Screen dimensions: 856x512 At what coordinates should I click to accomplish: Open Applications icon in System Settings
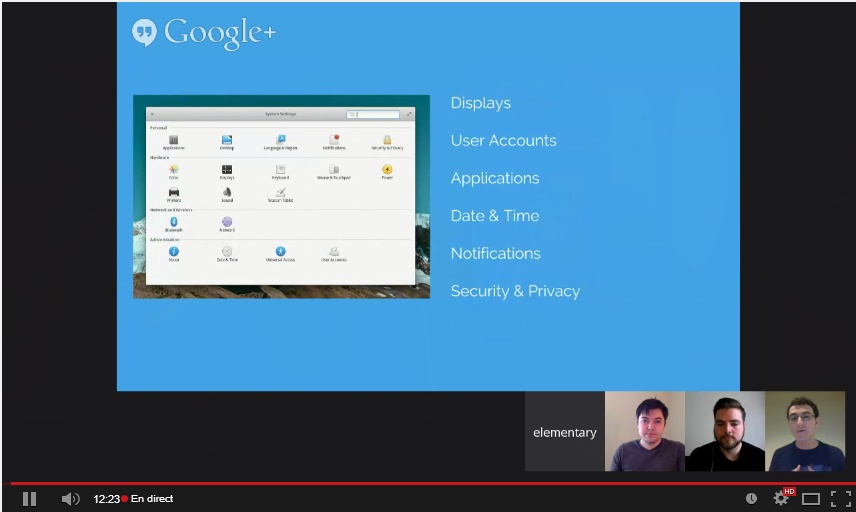tap(174, 142)
